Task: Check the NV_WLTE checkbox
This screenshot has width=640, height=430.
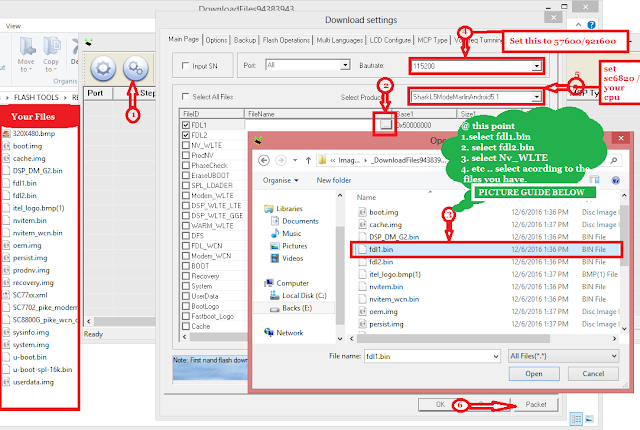Action: pos(186,145)
